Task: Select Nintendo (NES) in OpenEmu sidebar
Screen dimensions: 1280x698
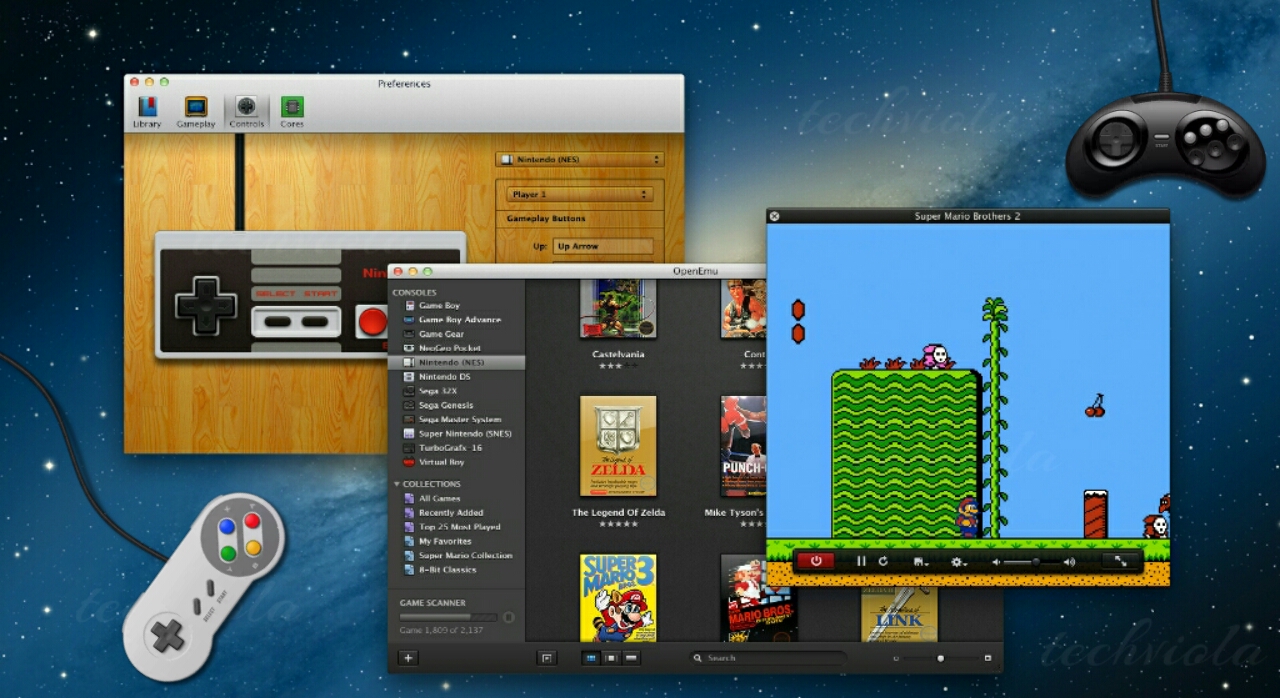Action: click(x=456, y=362)
